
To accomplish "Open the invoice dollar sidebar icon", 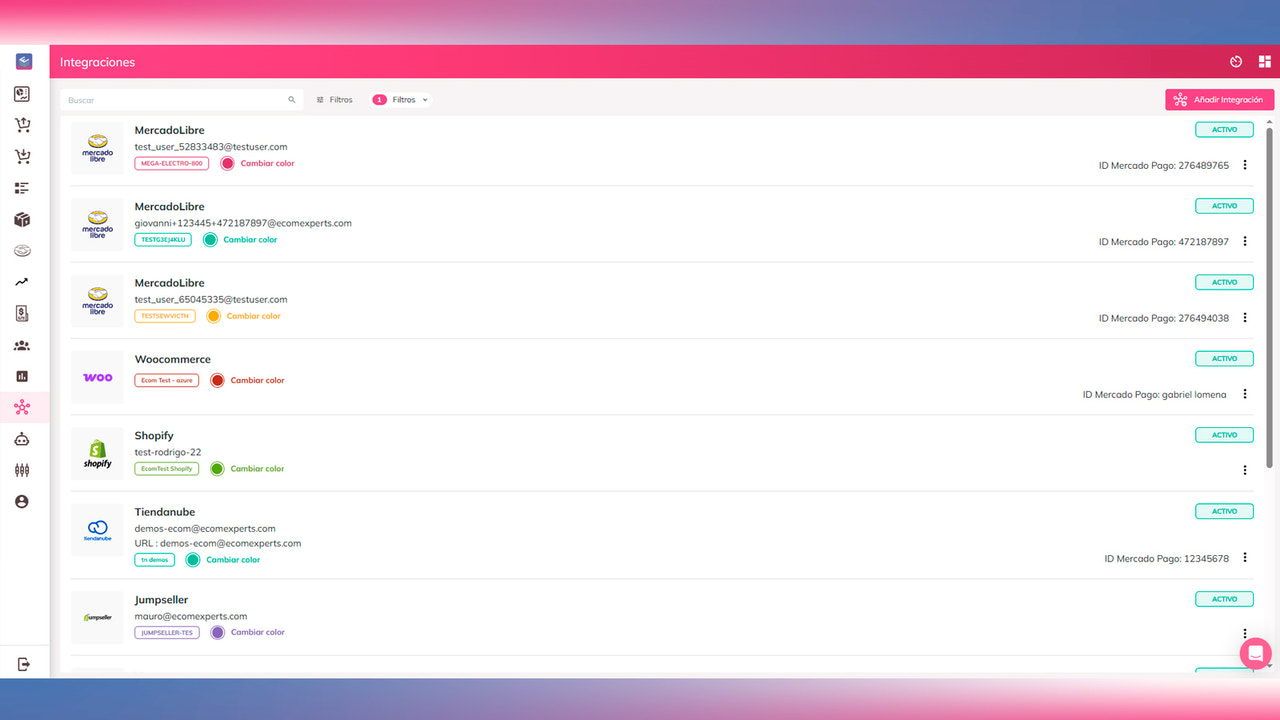I will pos(22,314).
